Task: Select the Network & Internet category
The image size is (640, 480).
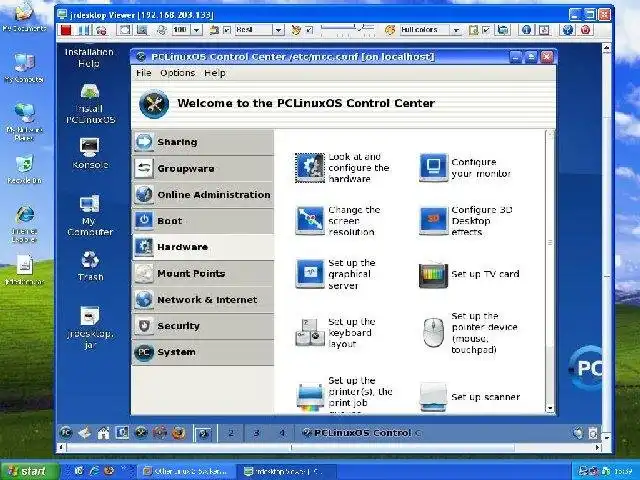Action: [203, 300]
